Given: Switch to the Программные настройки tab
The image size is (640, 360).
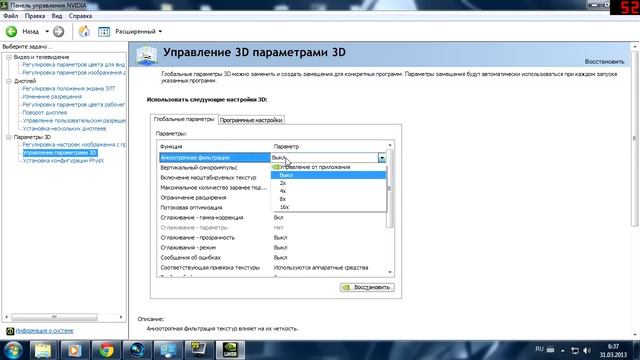Looking at the screenshot, I should click(251, 120).
